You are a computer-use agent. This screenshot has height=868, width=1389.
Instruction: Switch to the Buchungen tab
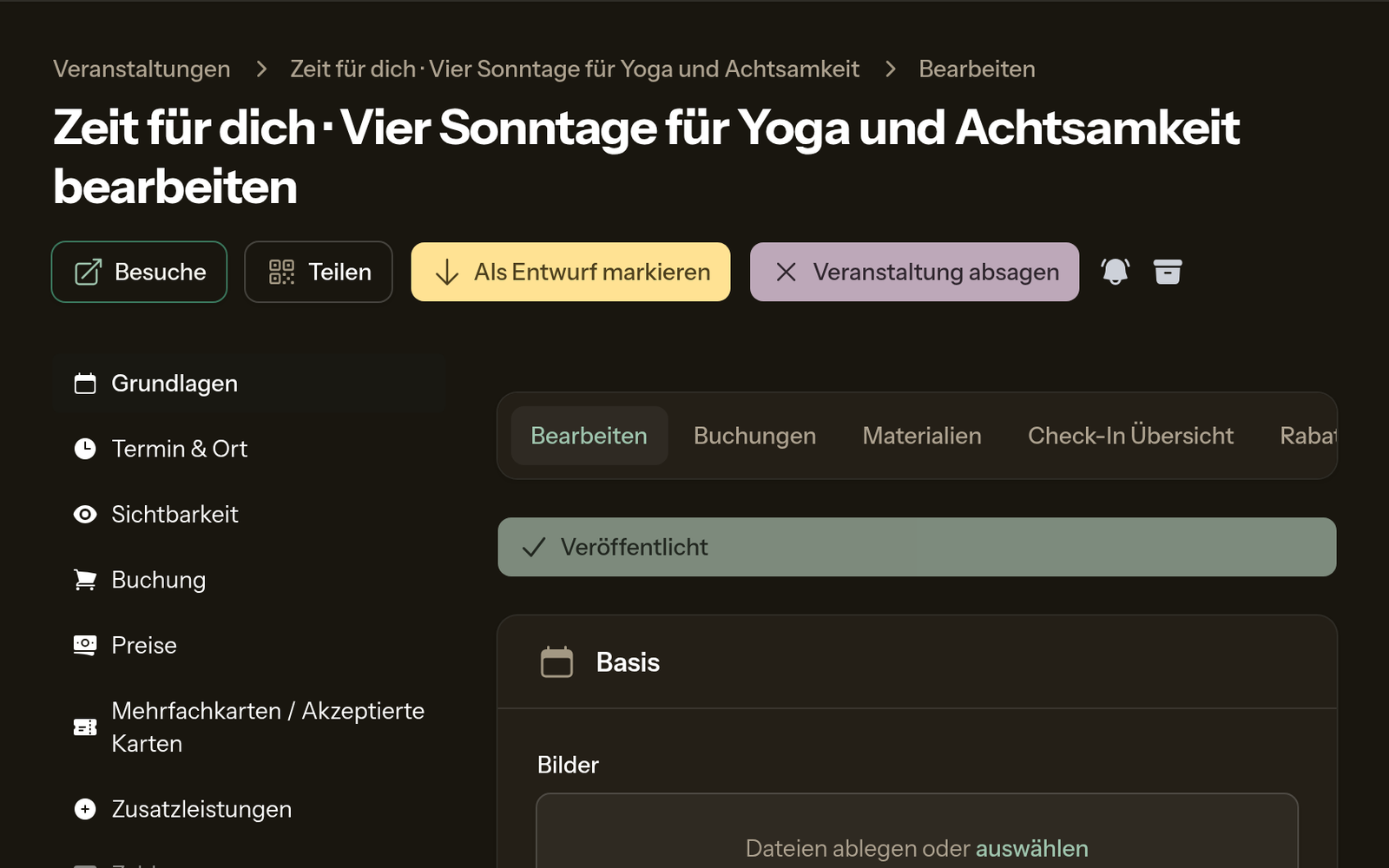(754, 436)
